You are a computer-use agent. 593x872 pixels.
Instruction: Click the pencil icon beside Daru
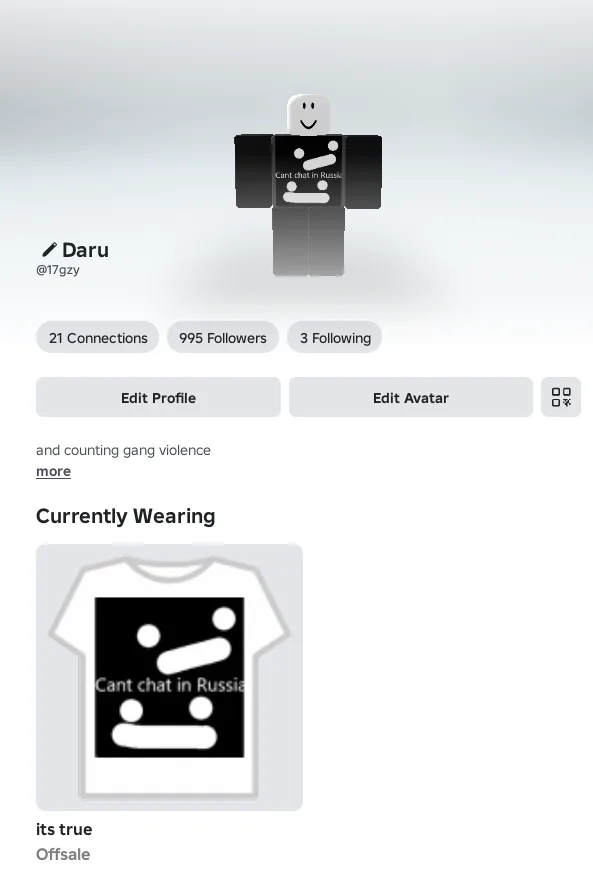49,250
